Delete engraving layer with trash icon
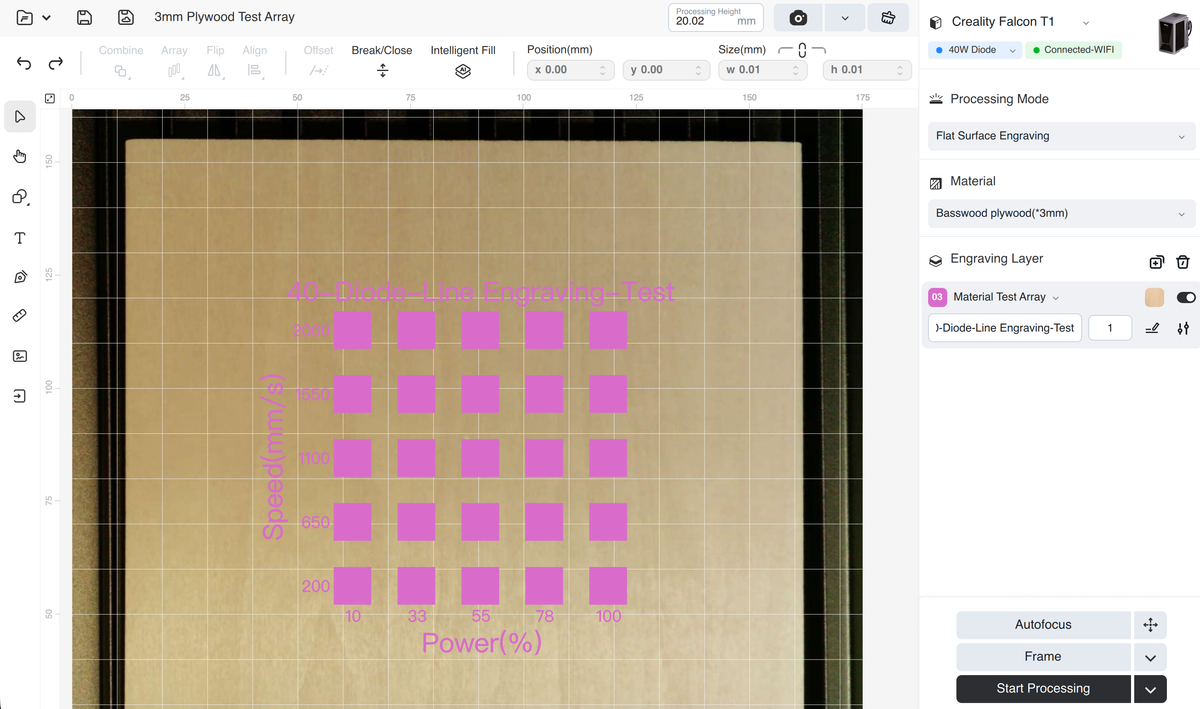Viewport: 1200px width, 709px height. [x=1183, y=262]
